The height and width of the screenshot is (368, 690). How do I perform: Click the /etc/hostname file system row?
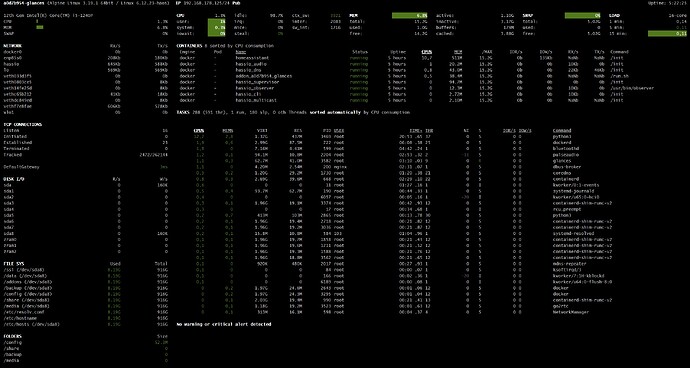click(85, 318)
